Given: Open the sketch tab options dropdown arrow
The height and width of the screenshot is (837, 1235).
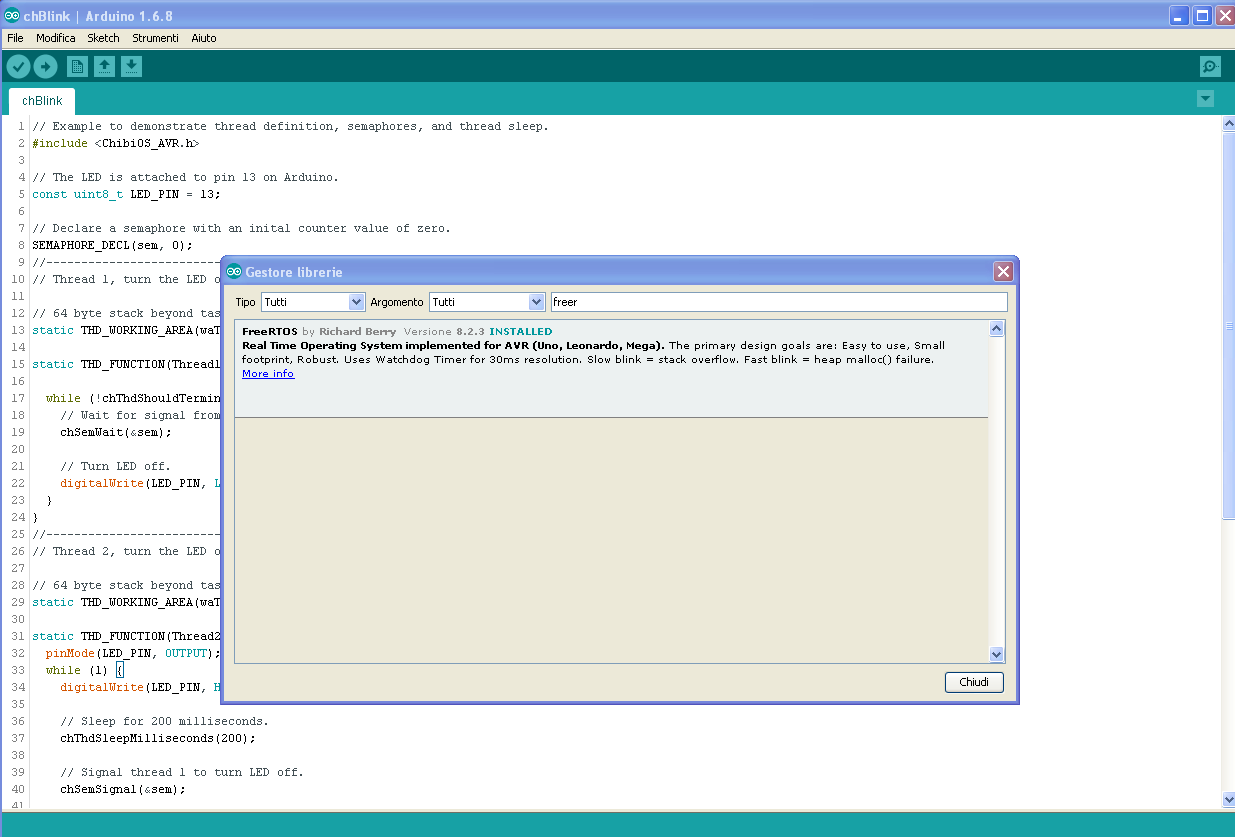Looking at the screenshot, I should click(x=1205, y=99).
